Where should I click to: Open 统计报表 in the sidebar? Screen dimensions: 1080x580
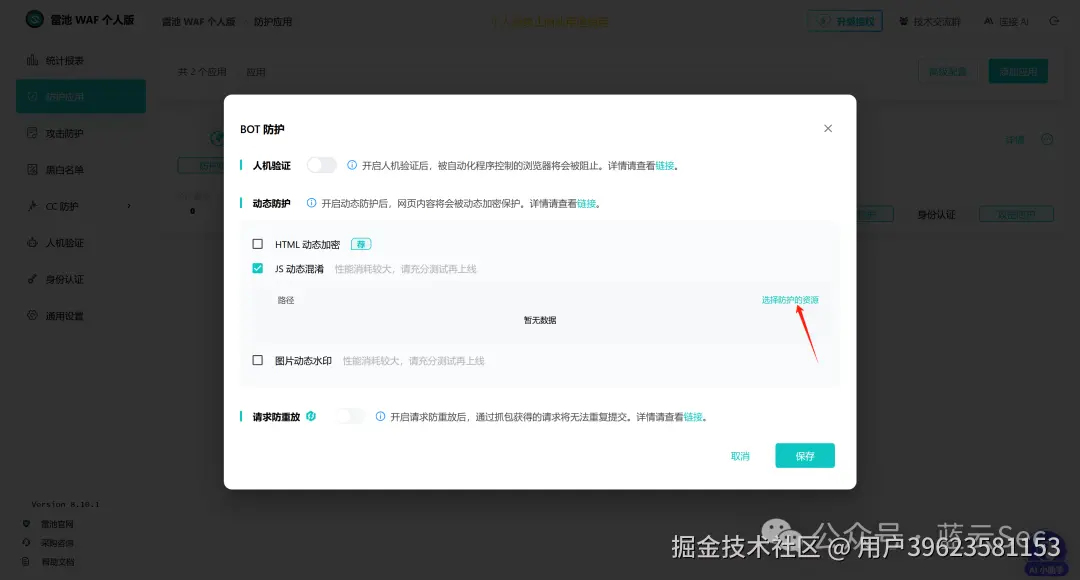coord(81,61)
